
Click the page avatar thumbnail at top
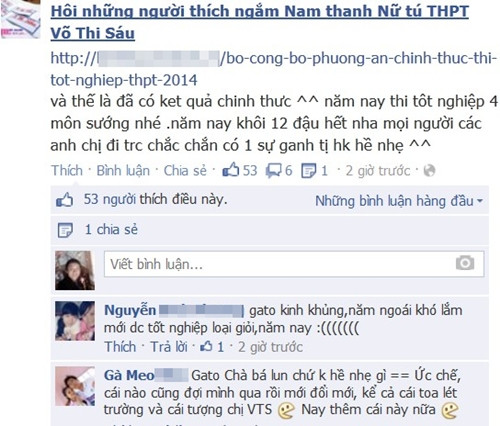pyautogui.click(x=20, y=19)
